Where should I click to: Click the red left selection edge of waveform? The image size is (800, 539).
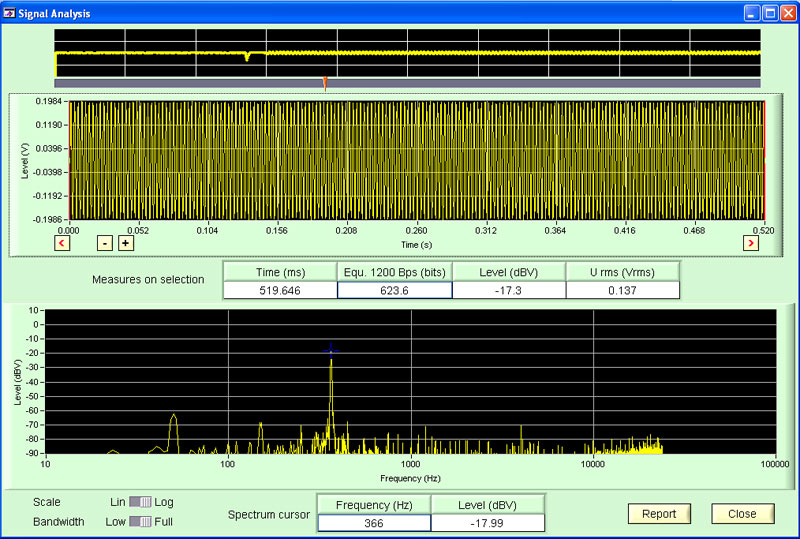[x=69, y=160]
